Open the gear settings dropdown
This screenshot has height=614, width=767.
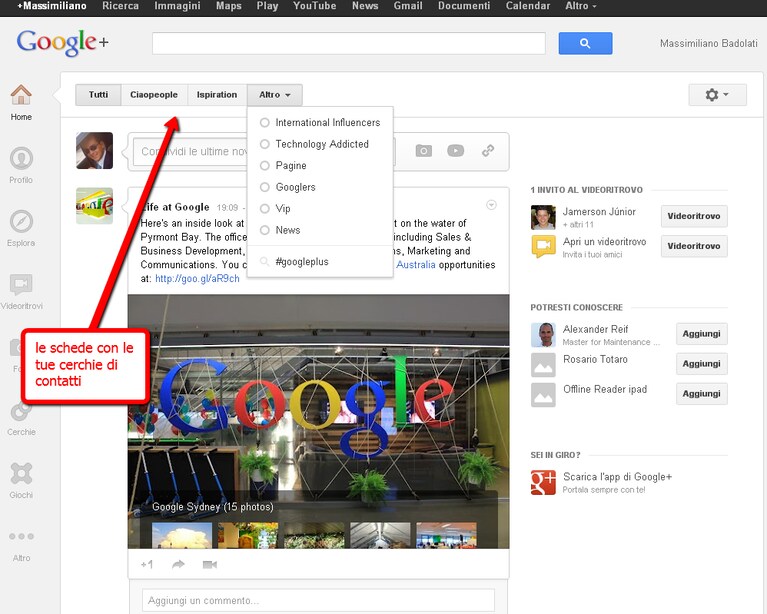(x=717, y=95)
